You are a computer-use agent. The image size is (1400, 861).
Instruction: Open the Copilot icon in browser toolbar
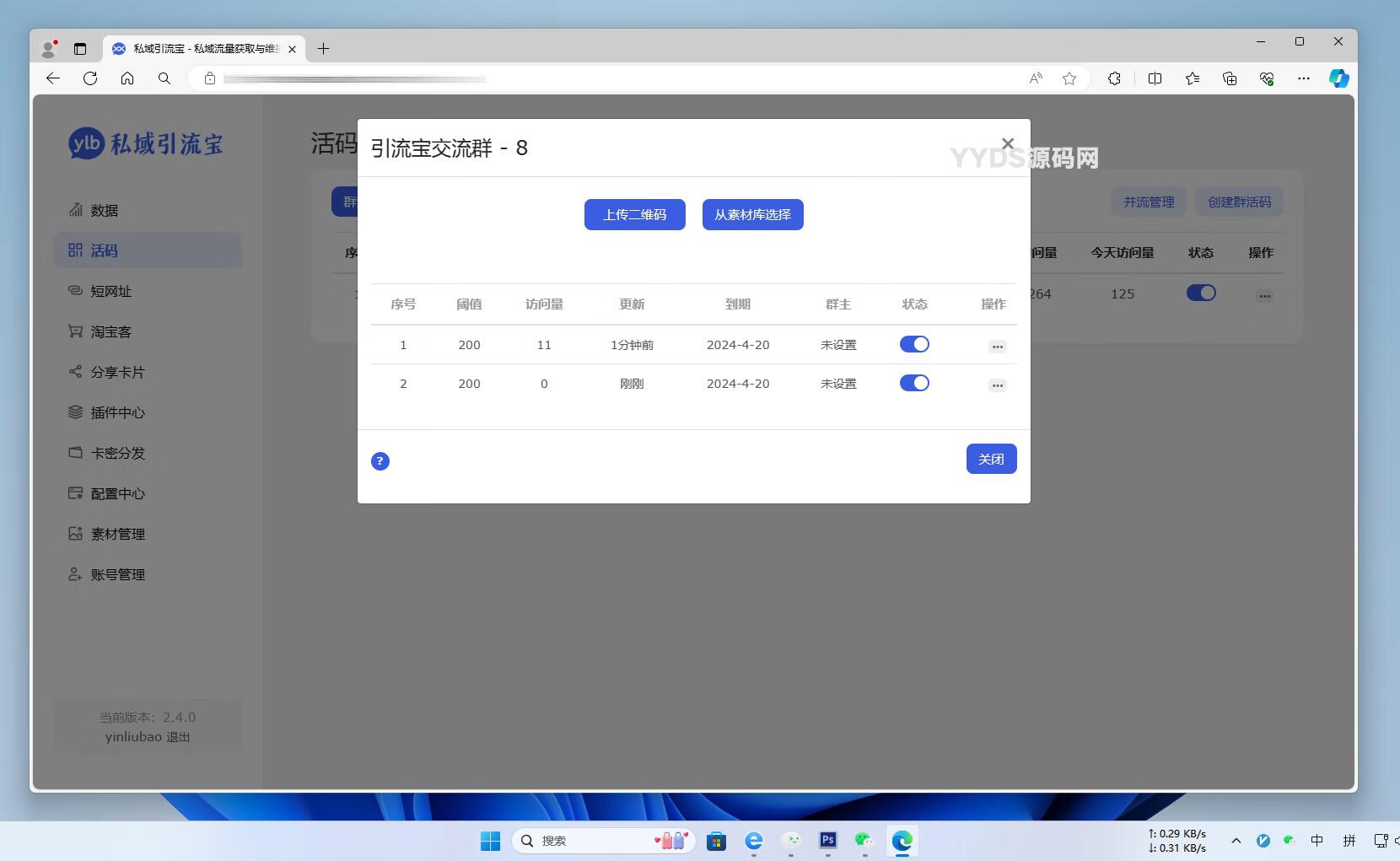coord(1338,78)
